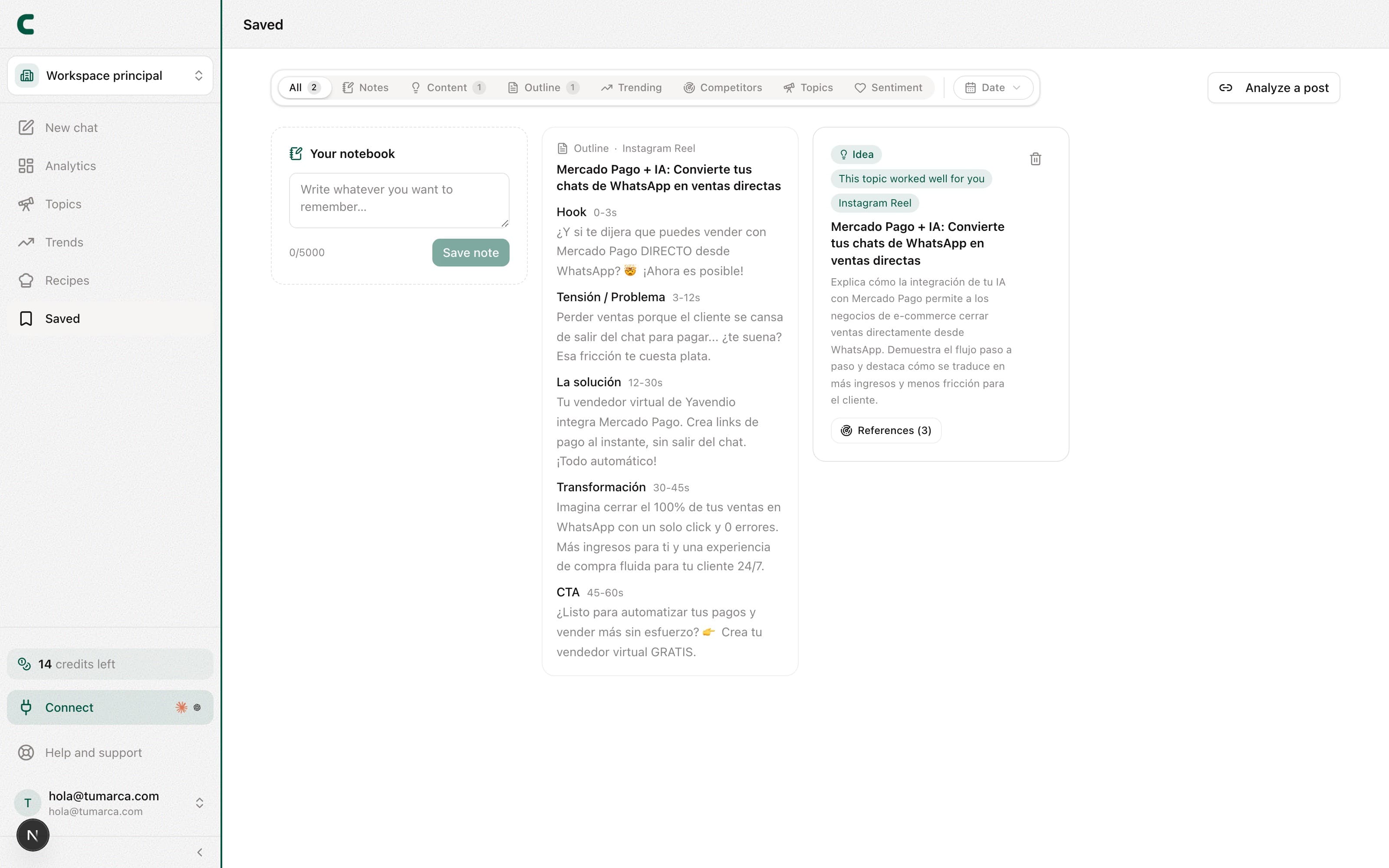
Task: Click 'This topic worked well for you' tag
Action: click(912, 178)
